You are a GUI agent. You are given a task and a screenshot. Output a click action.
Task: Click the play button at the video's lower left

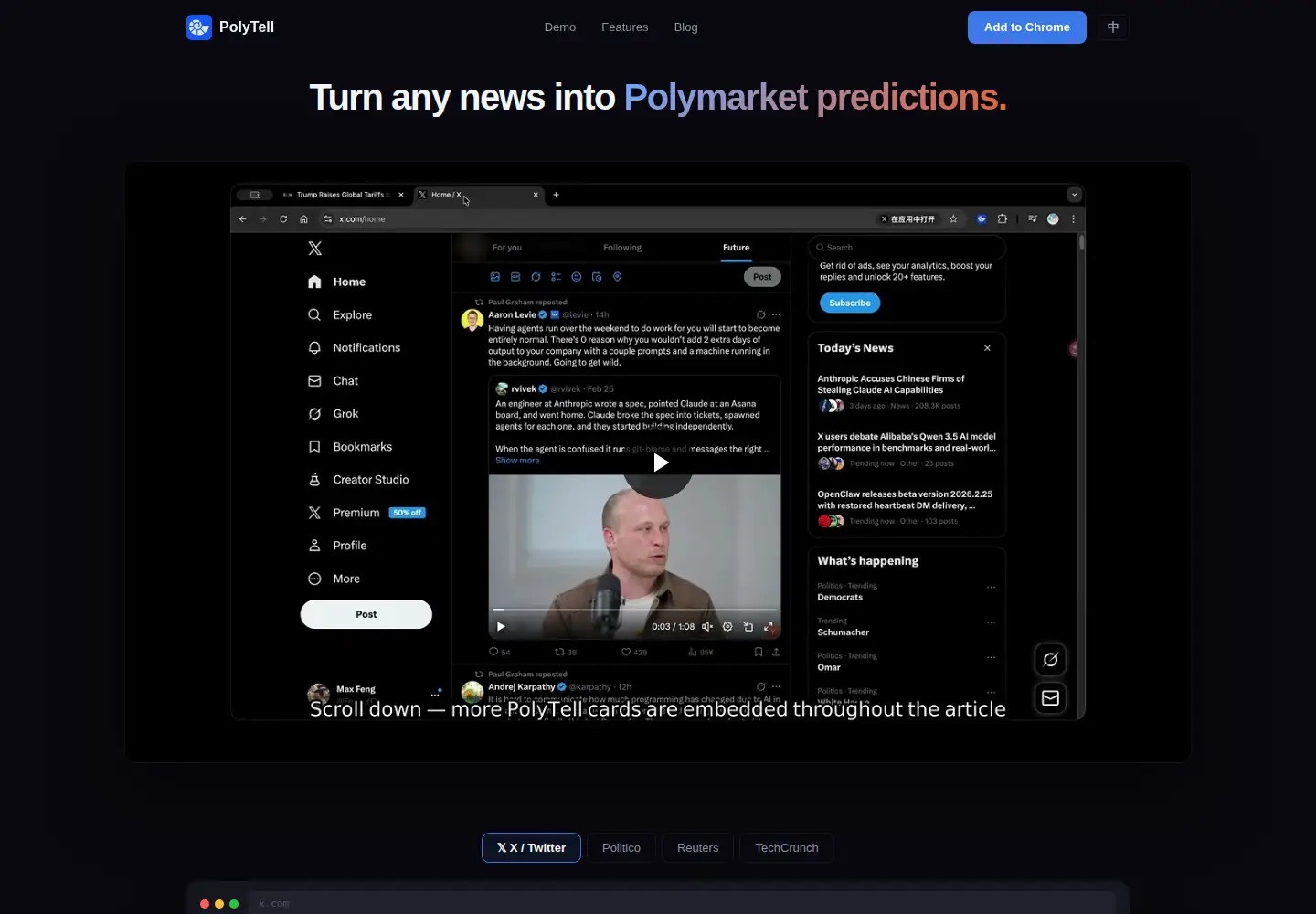click(x=501, y=627)
